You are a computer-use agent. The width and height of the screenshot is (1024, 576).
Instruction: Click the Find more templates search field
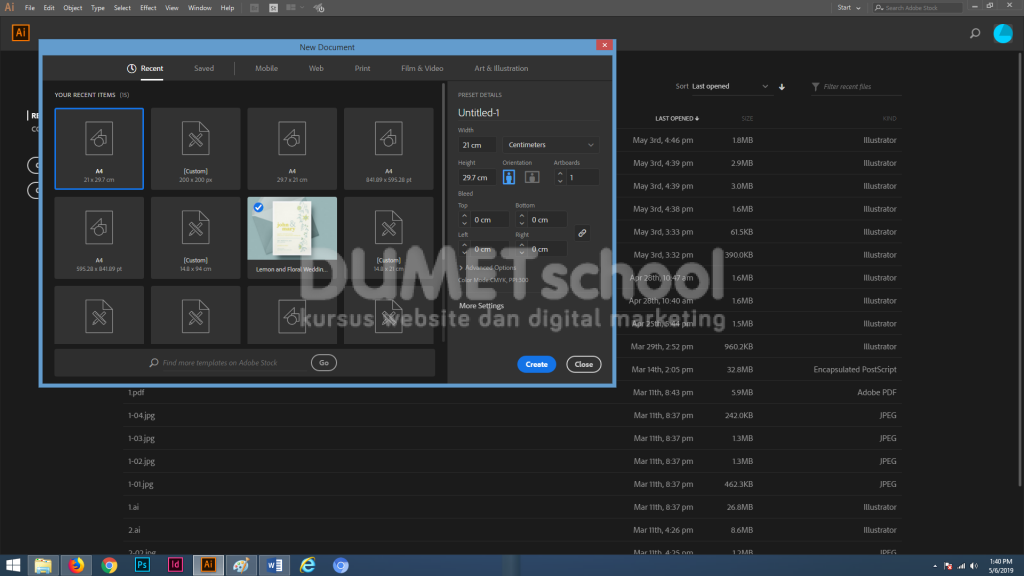tap(229, 362)
